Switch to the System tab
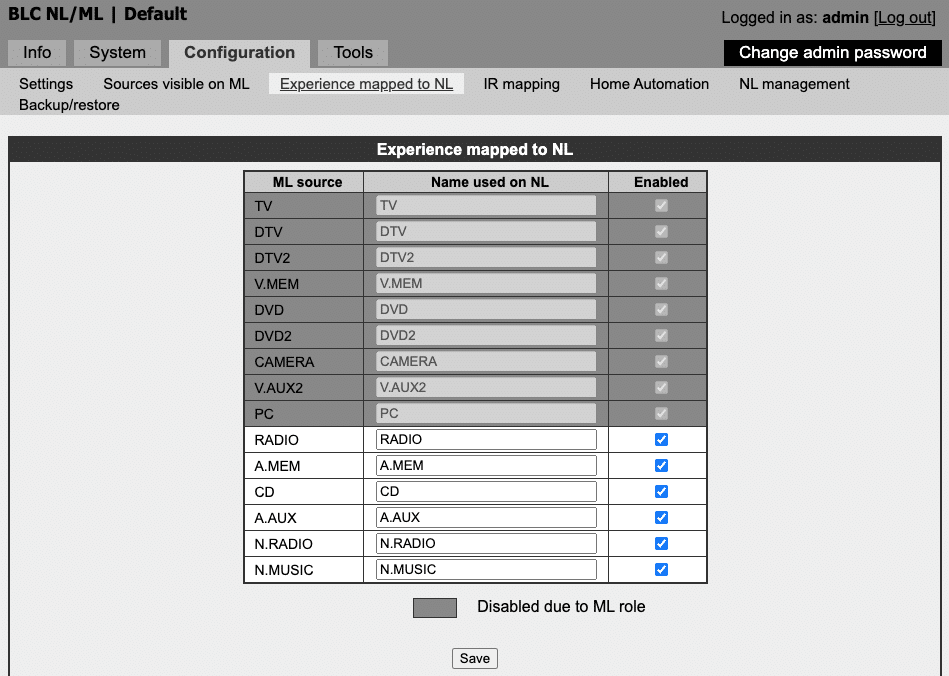The image size is (949, 676). [117, 53]
